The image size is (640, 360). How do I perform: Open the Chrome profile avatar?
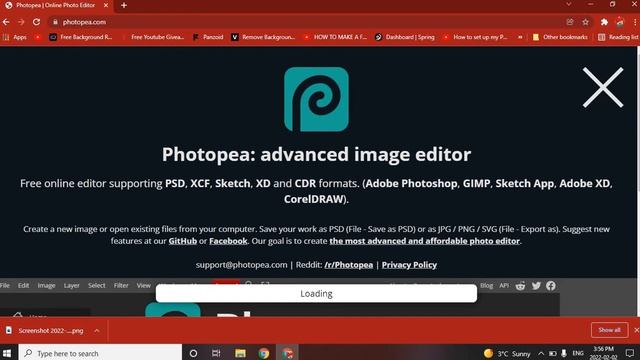620,22
